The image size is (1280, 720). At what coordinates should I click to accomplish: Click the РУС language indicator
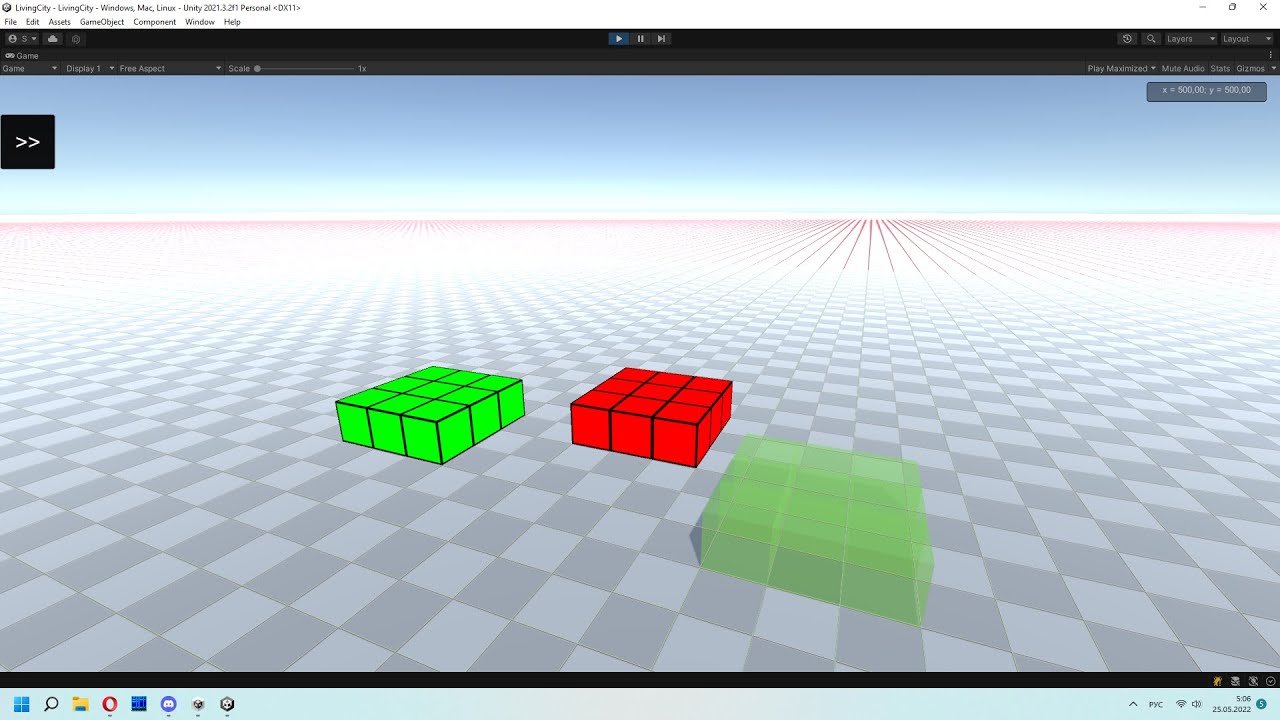click(x=1156, y=704)
